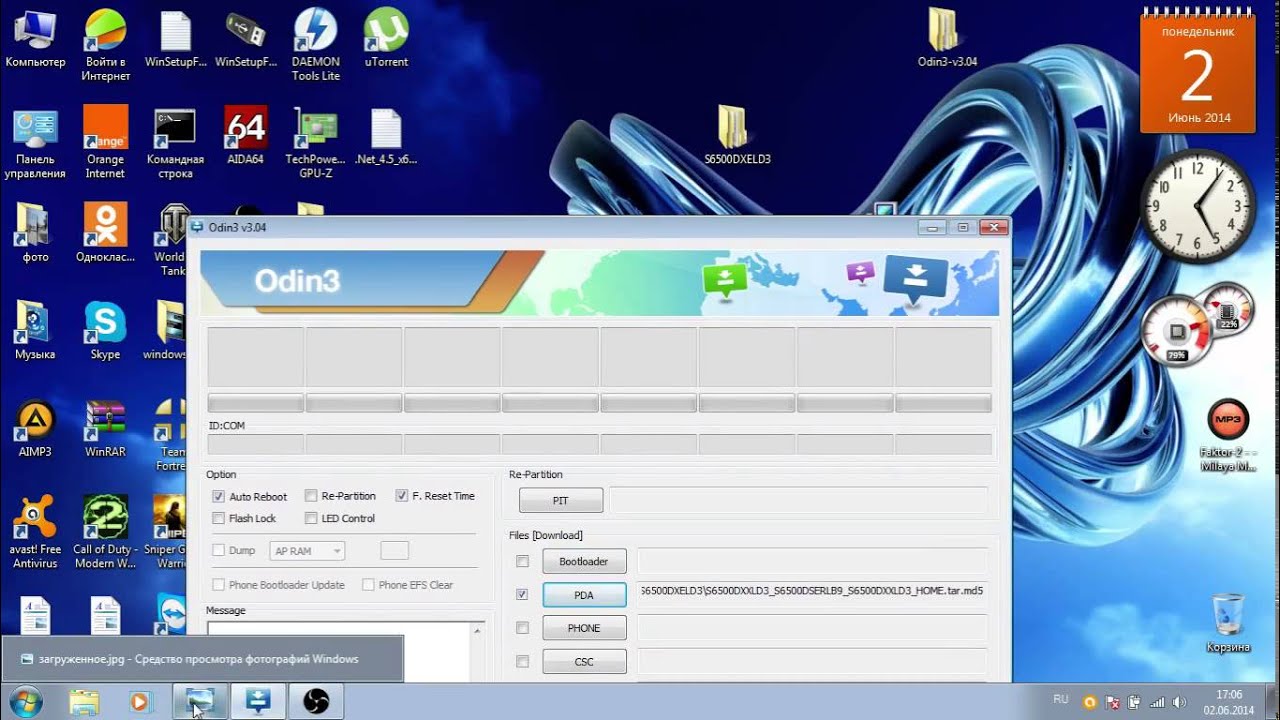
Task: Tick the PHONE file checkbox
Action: 522,628
